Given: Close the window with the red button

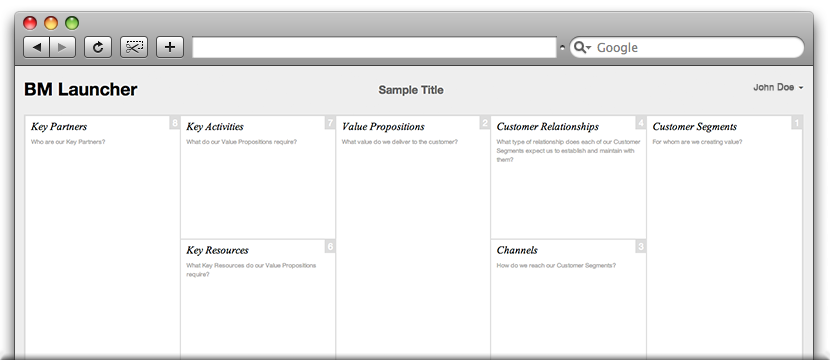Looking at the screenshot, I should point(30,23).
